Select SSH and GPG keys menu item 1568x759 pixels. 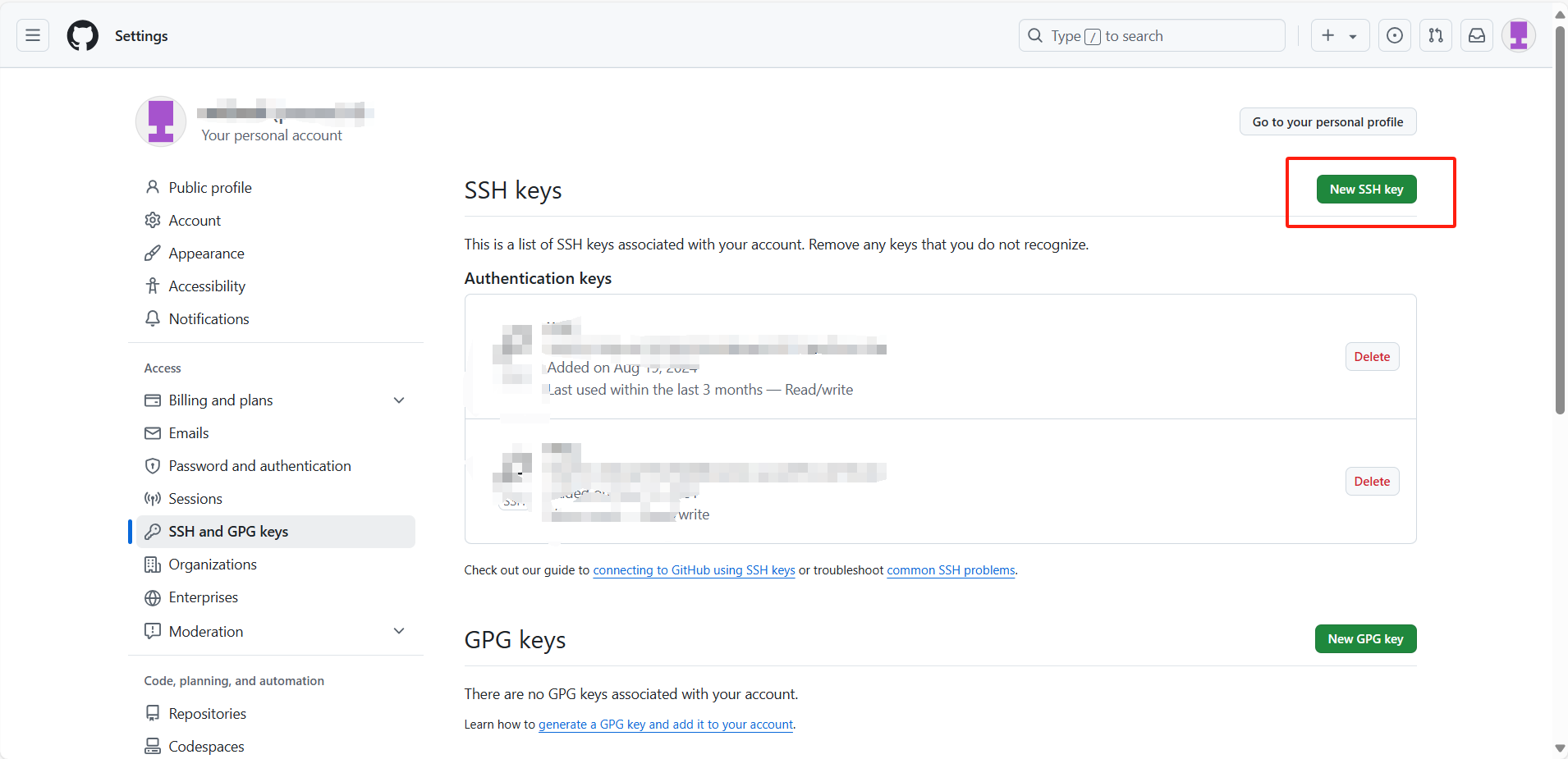click(x=228, y=532)
